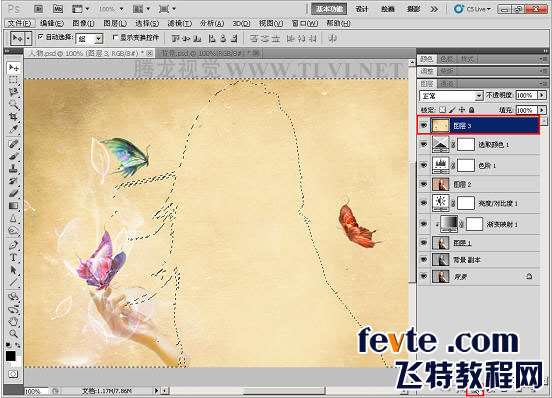The width and height of the screenshot is (552, 398).
Task: Select the Gradient tool
Action: 13,206
